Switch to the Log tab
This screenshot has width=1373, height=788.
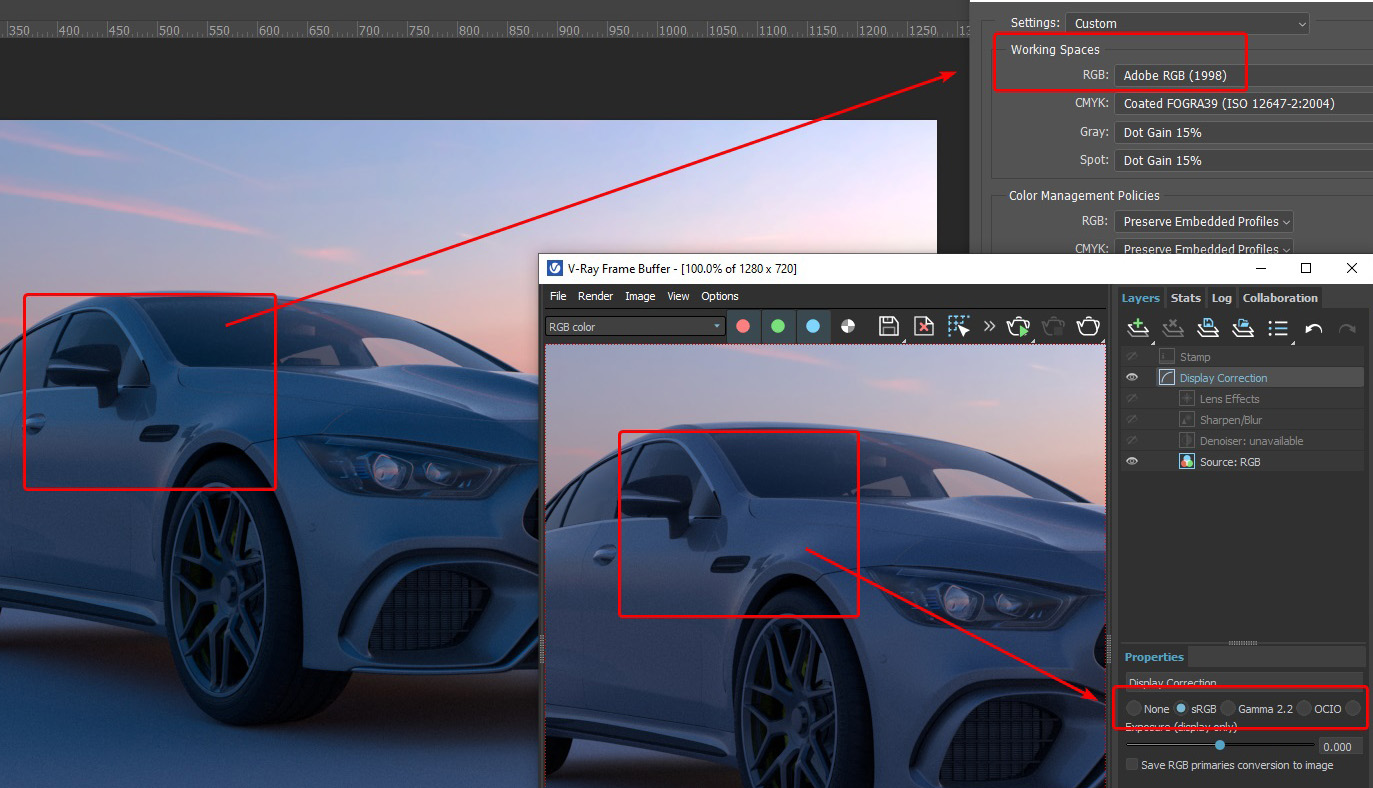click(x=1221, y=298)
